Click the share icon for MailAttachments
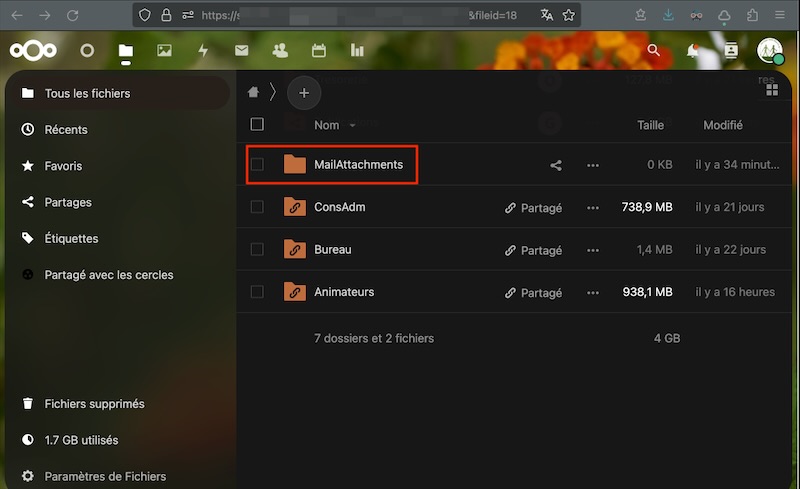This screenshot has height=489, width=800. point(556,165)
